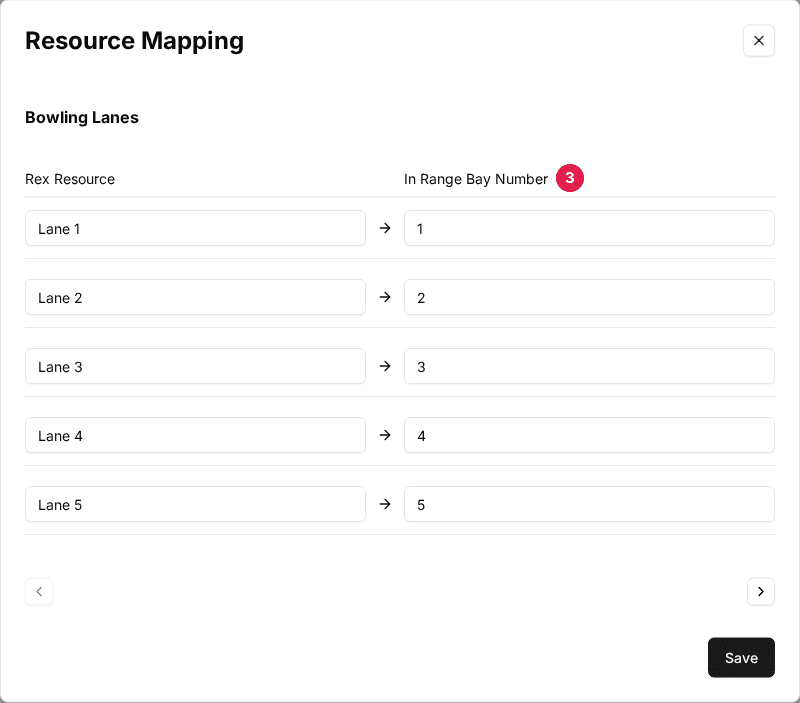Focus the bay number field for Lane 4
Viewport: 800px width, 703px height.
coord(589,435)
